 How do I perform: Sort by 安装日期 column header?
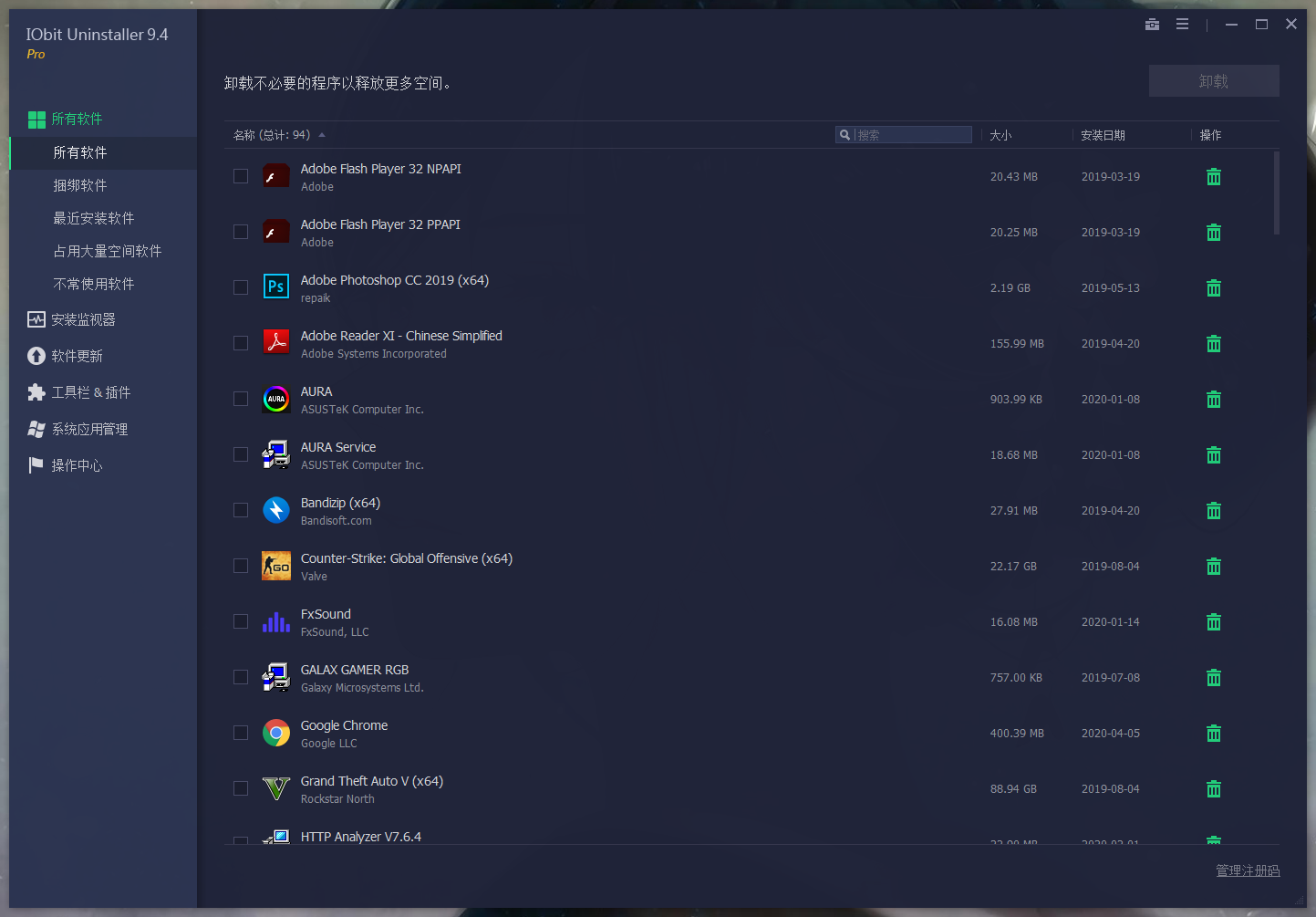(x=1103, y=135)
